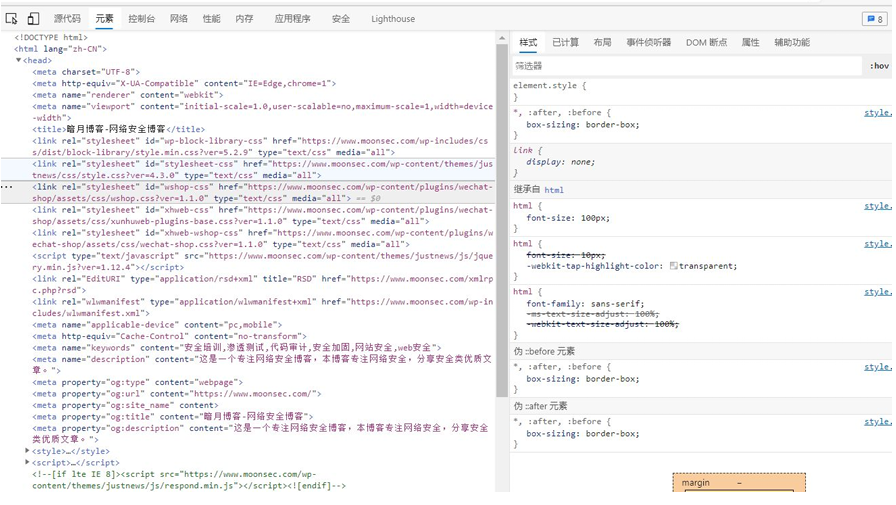Select the meta X-UA-Compatible node
The height and width of the screenshot is (505, 896).
(184, 83)
